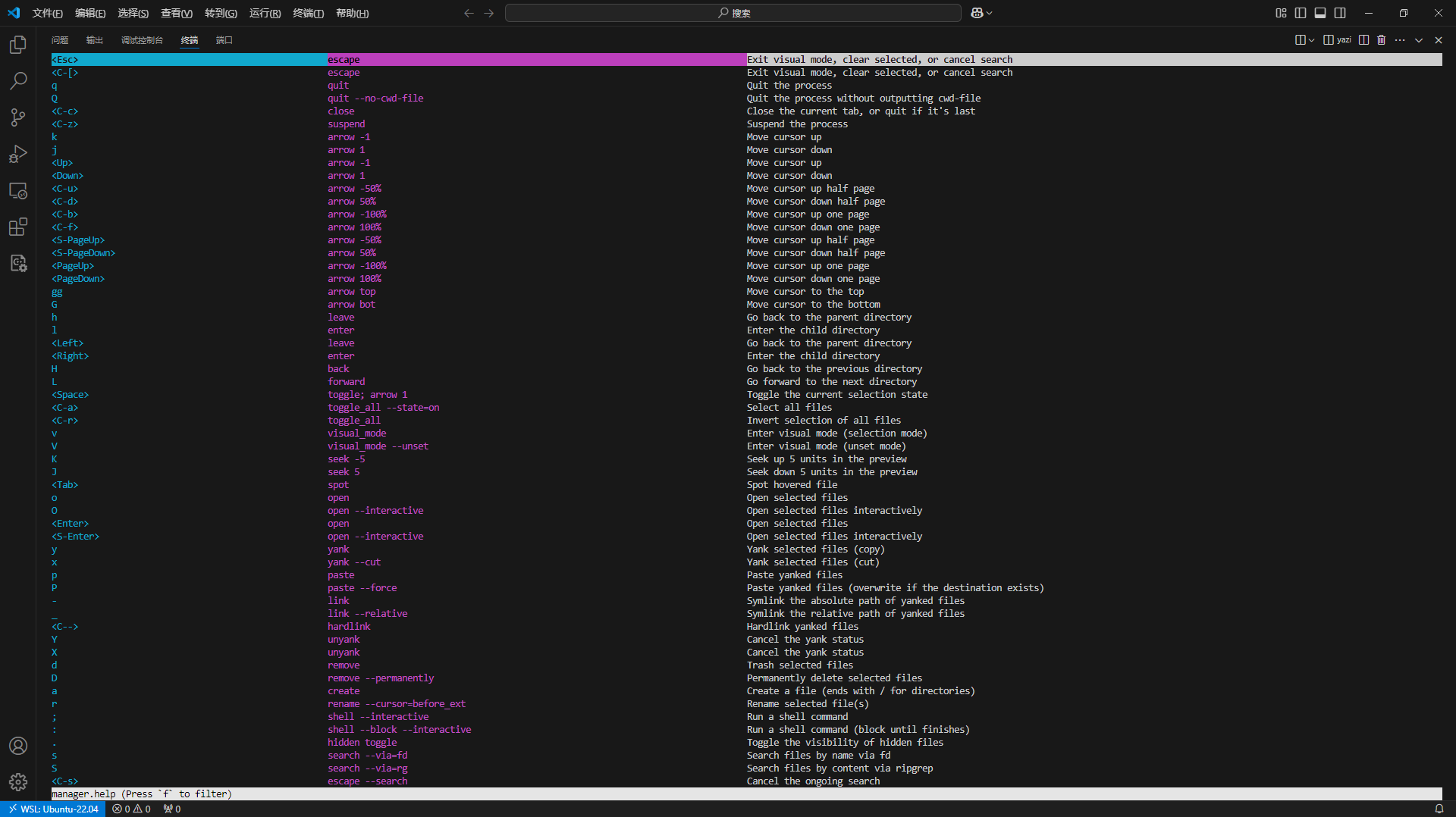Switch to the 问题 panel tab

tap(60, 40)
